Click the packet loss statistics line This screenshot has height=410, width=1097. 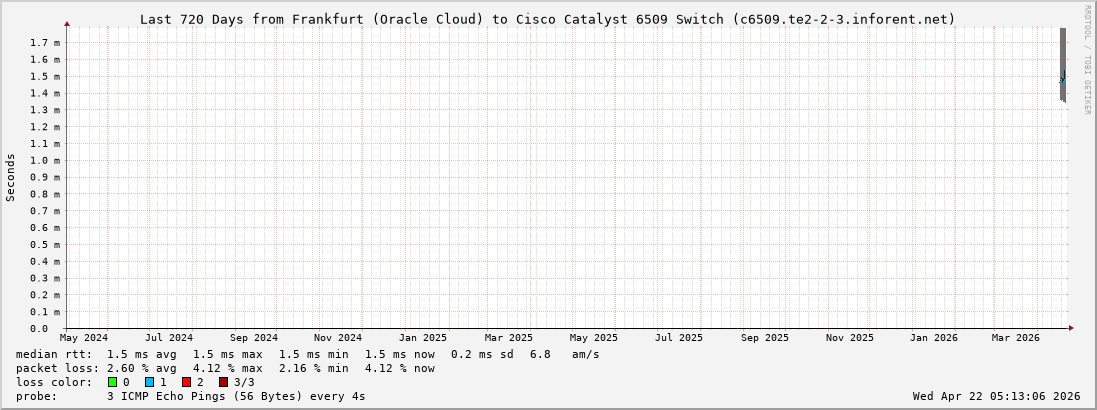(225, 368)
